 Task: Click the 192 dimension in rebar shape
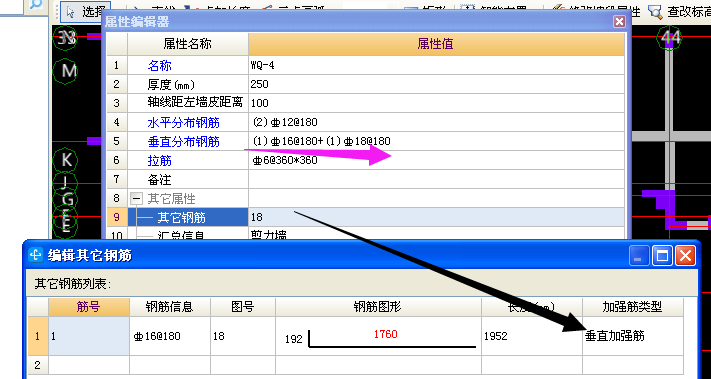point(293,339)
